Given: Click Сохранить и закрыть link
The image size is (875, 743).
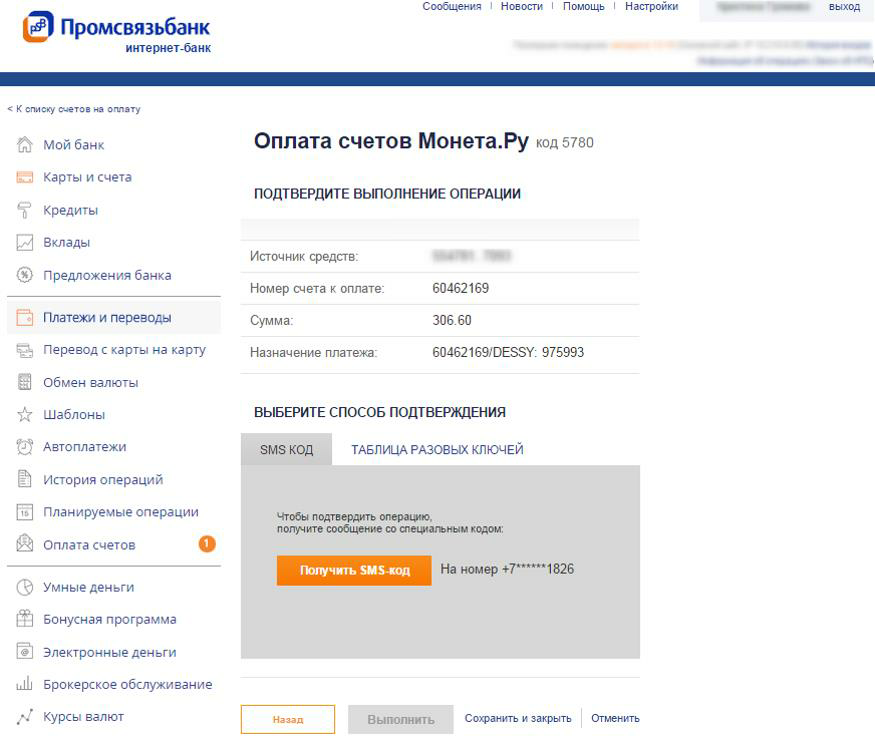Looking at the screenshot, I should pos(518,718).
